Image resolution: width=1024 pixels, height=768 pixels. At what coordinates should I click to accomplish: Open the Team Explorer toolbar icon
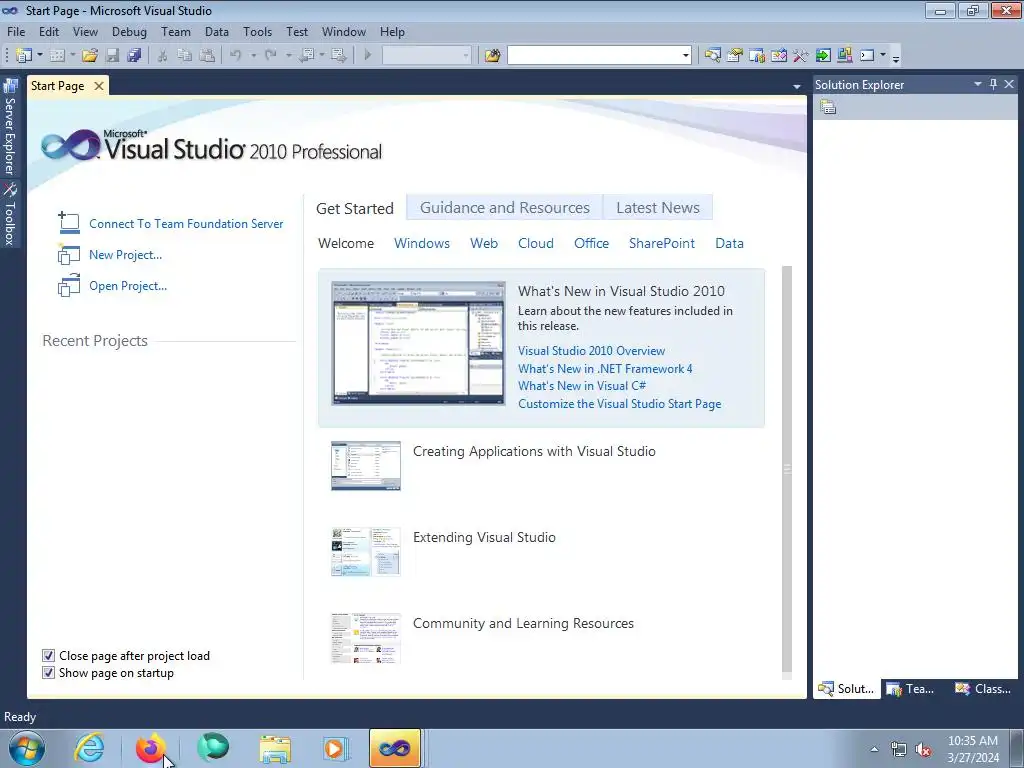coord(757,56)
